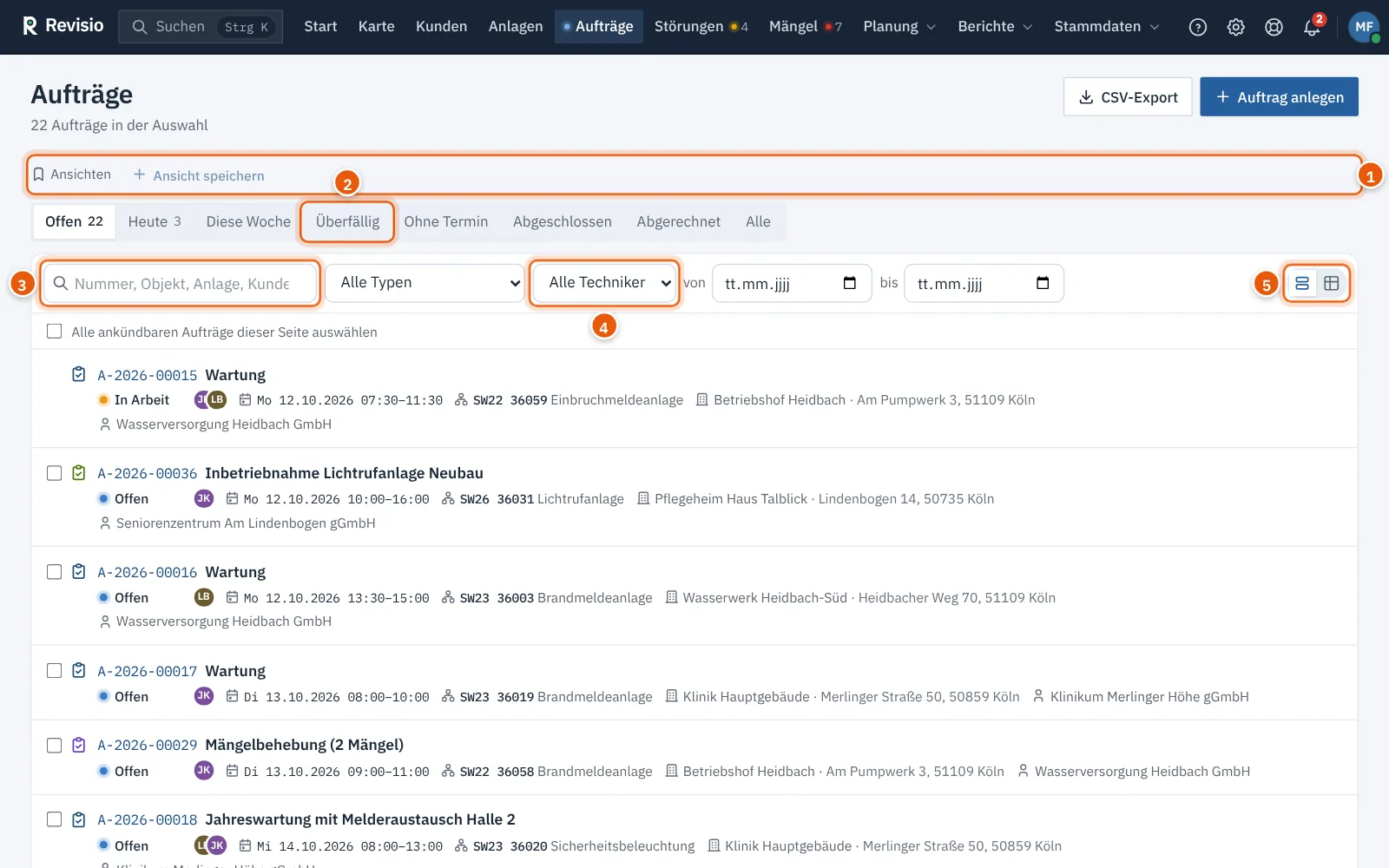1389x868 pixels.
Task: Open order link A-2026-00015
Action: click(148, 375)
